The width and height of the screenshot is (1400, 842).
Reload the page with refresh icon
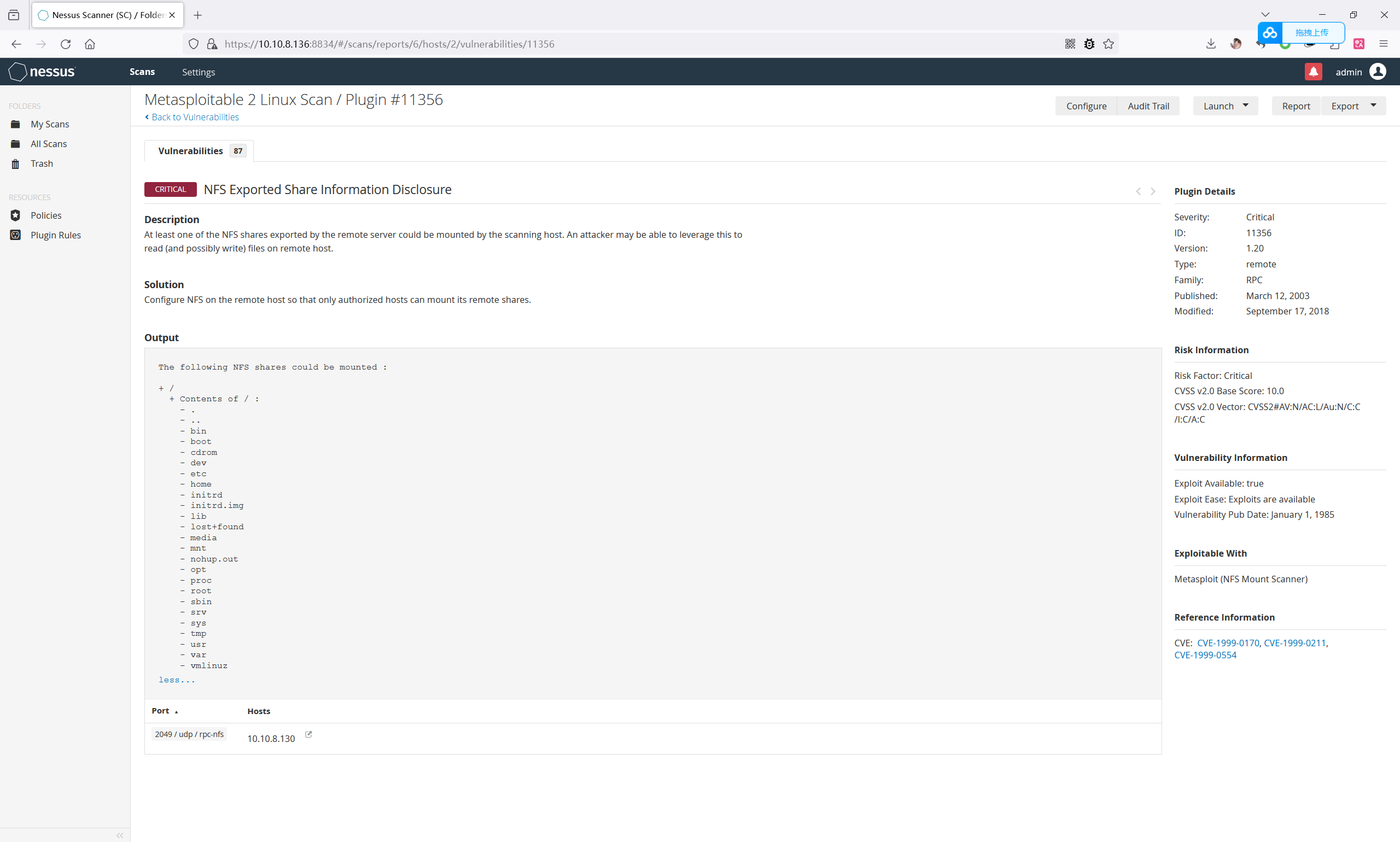(x=65, y=44)
